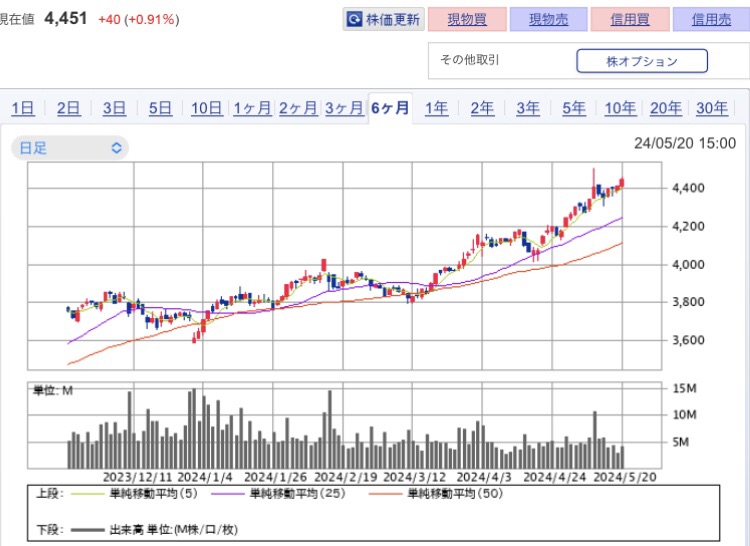
Task: Click the 単純移動平均(50) legend entry
Action: point(436,493)
